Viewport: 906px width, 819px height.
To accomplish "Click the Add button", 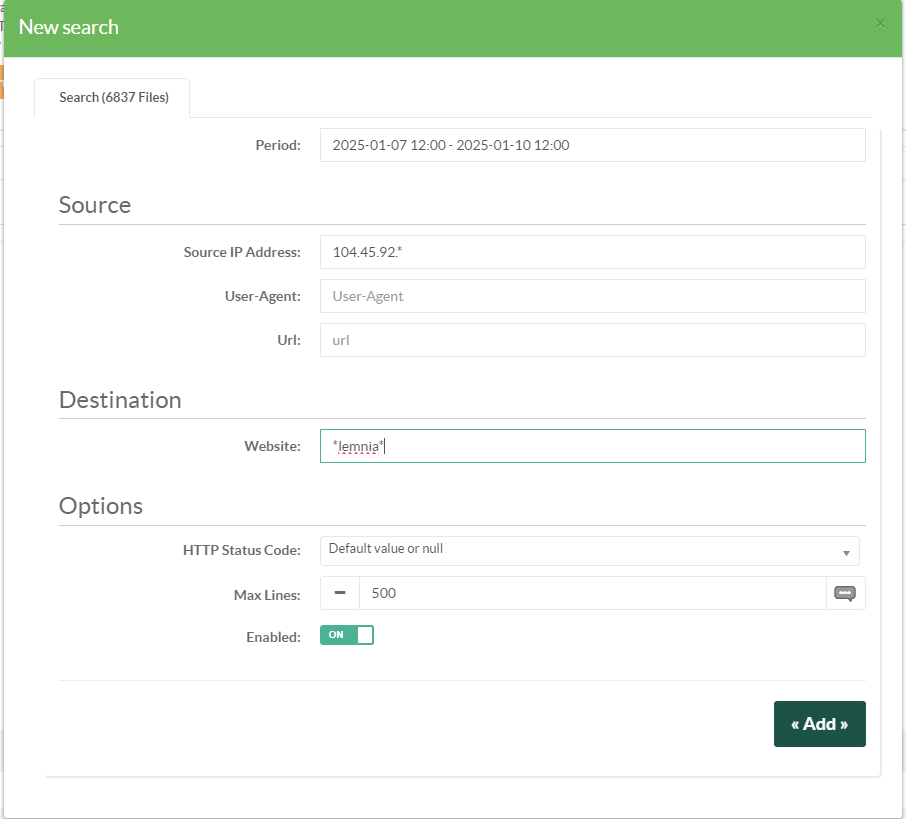I will [x=819, y=724].
